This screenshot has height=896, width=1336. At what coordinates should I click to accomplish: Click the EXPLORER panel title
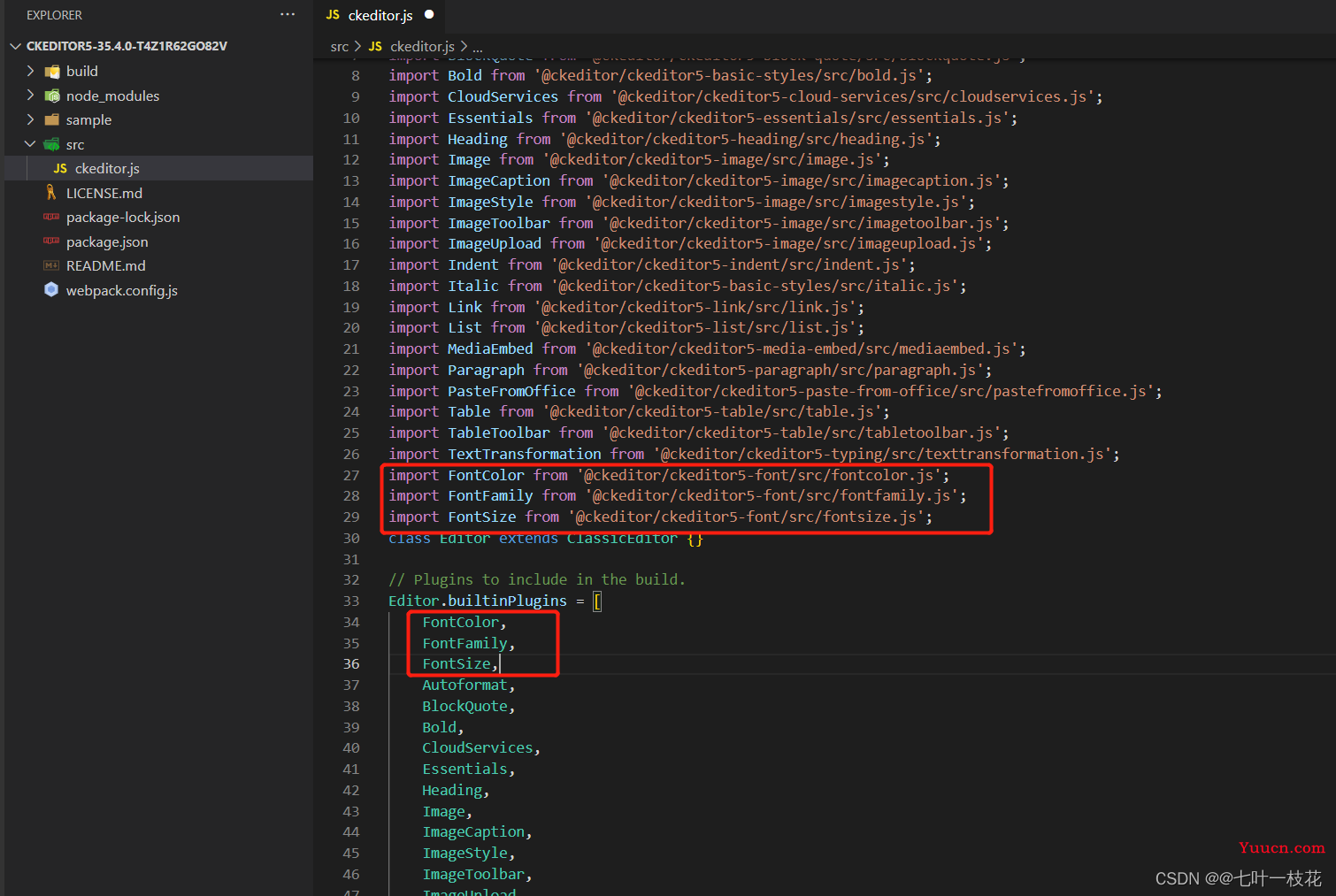click(x=54, y=15)
